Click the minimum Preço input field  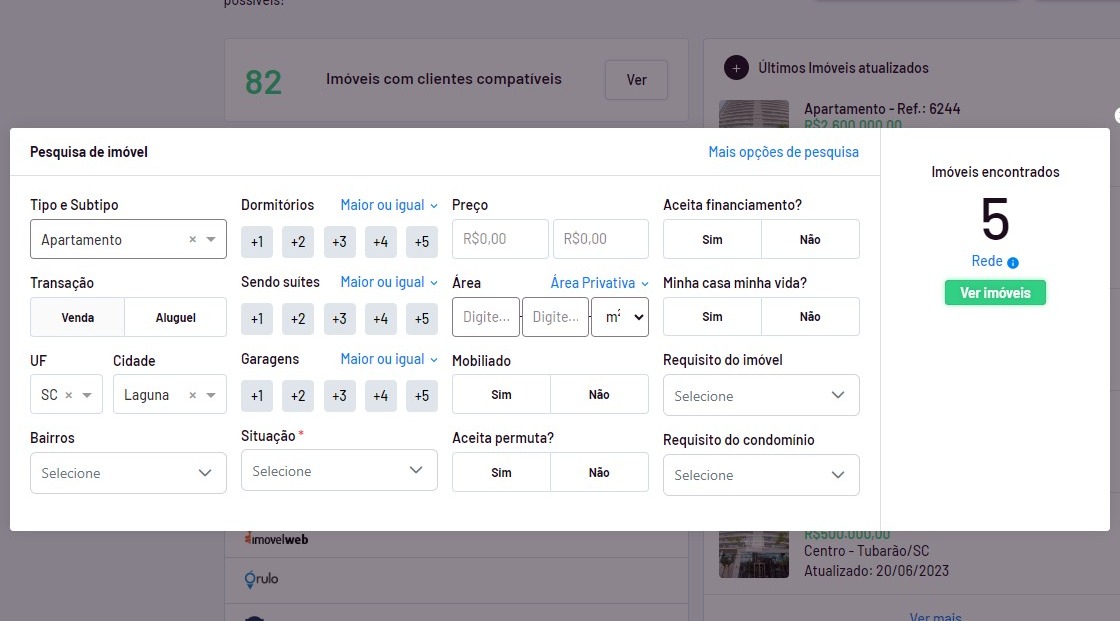500,240
